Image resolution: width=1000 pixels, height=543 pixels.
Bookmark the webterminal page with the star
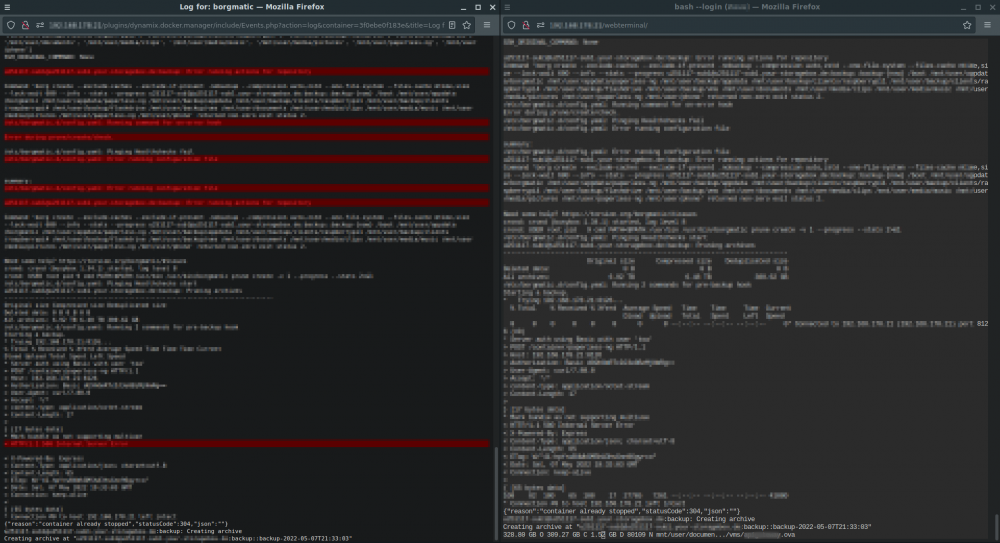[967, 25]
